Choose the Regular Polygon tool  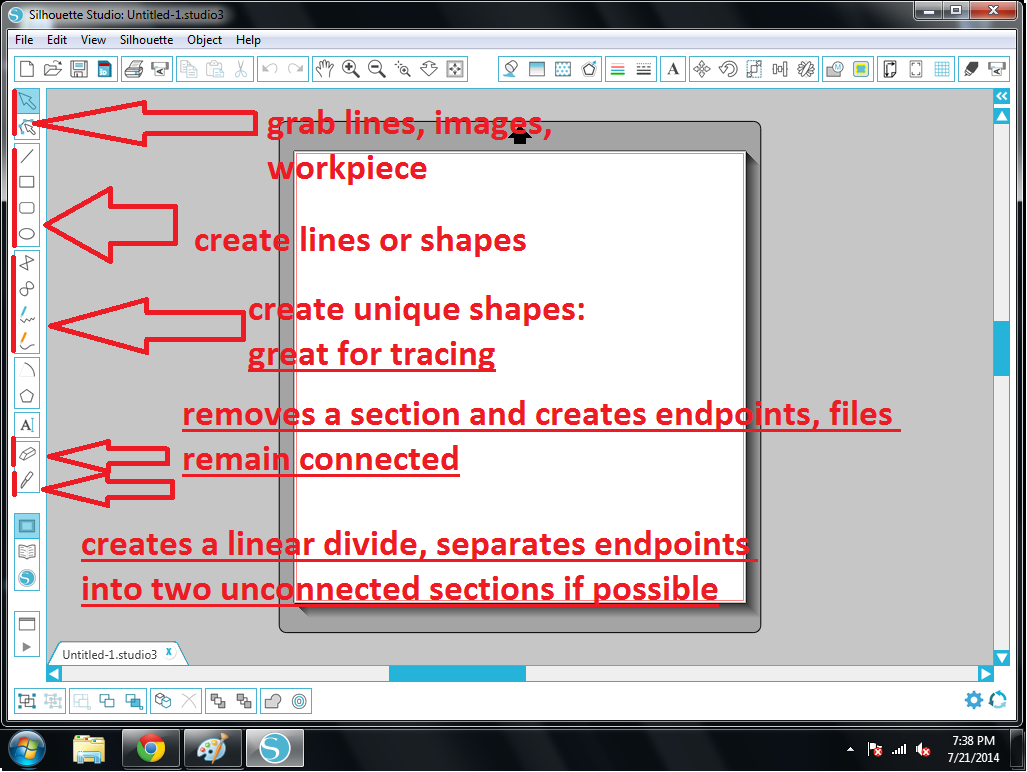27,396
